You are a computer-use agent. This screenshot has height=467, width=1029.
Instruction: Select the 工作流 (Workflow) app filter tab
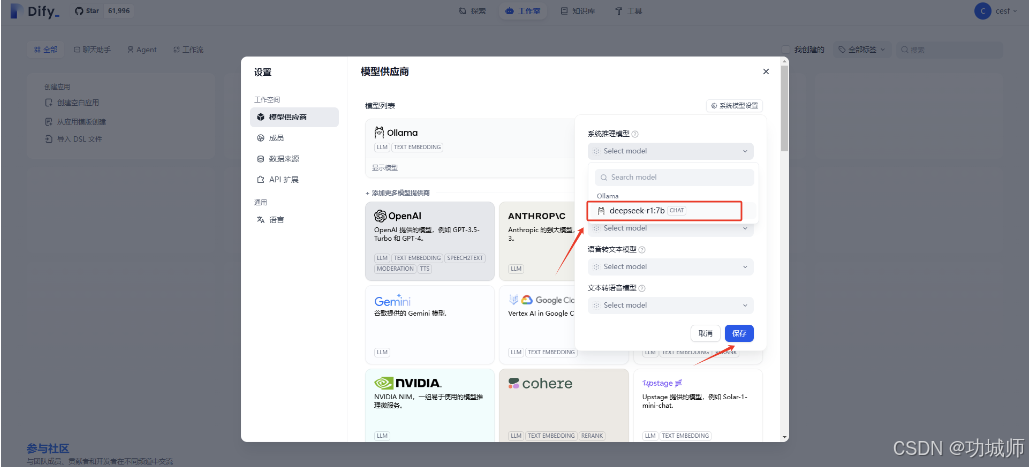click(188, 49)
